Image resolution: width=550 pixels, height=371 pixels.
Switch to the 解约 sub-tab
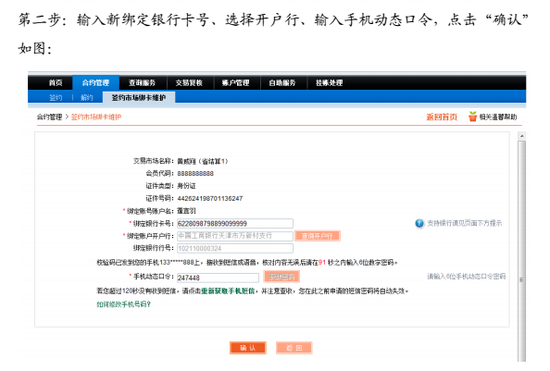pos(87,97)
